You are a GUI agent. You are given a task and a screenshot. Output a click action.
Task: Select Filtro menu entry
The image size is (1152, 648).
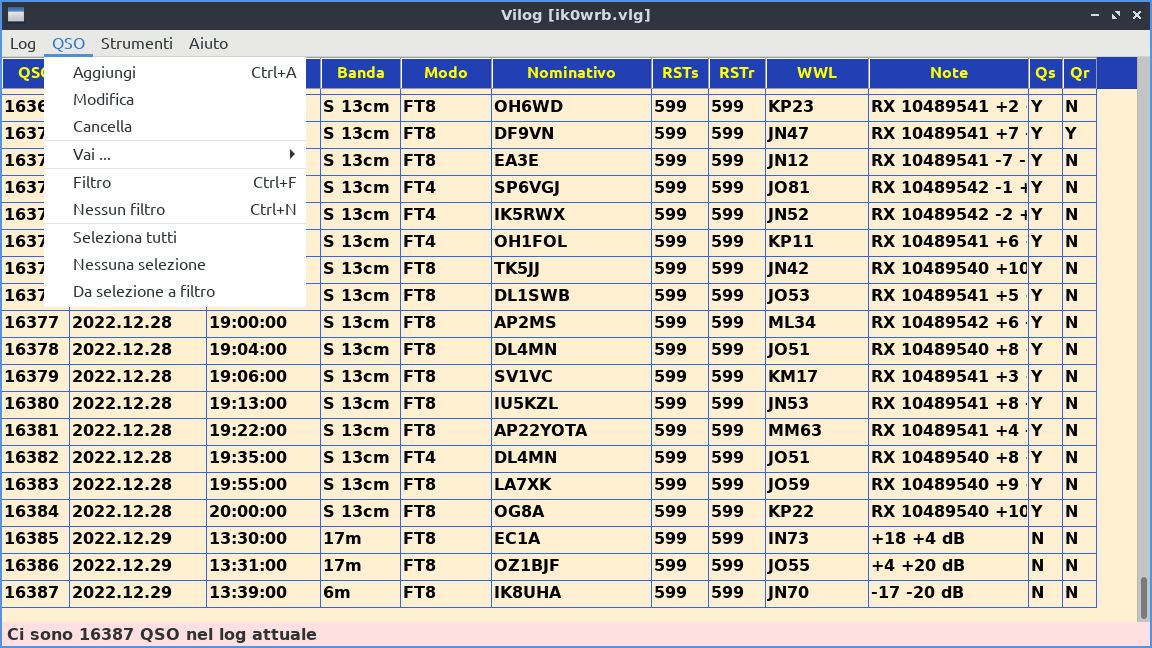175,182
